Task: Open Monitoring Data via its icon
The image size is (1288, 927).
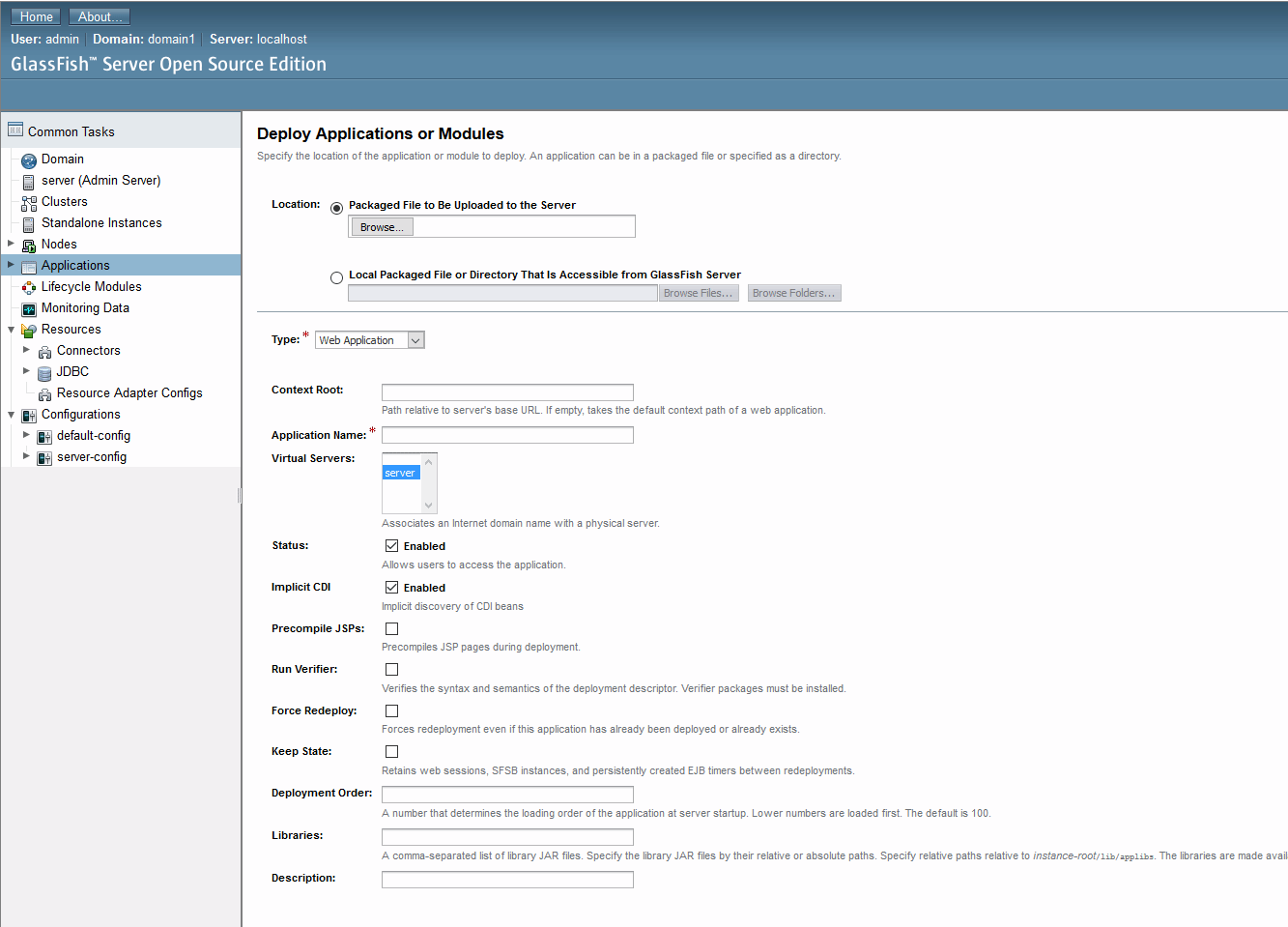Action: click(29, 307)
